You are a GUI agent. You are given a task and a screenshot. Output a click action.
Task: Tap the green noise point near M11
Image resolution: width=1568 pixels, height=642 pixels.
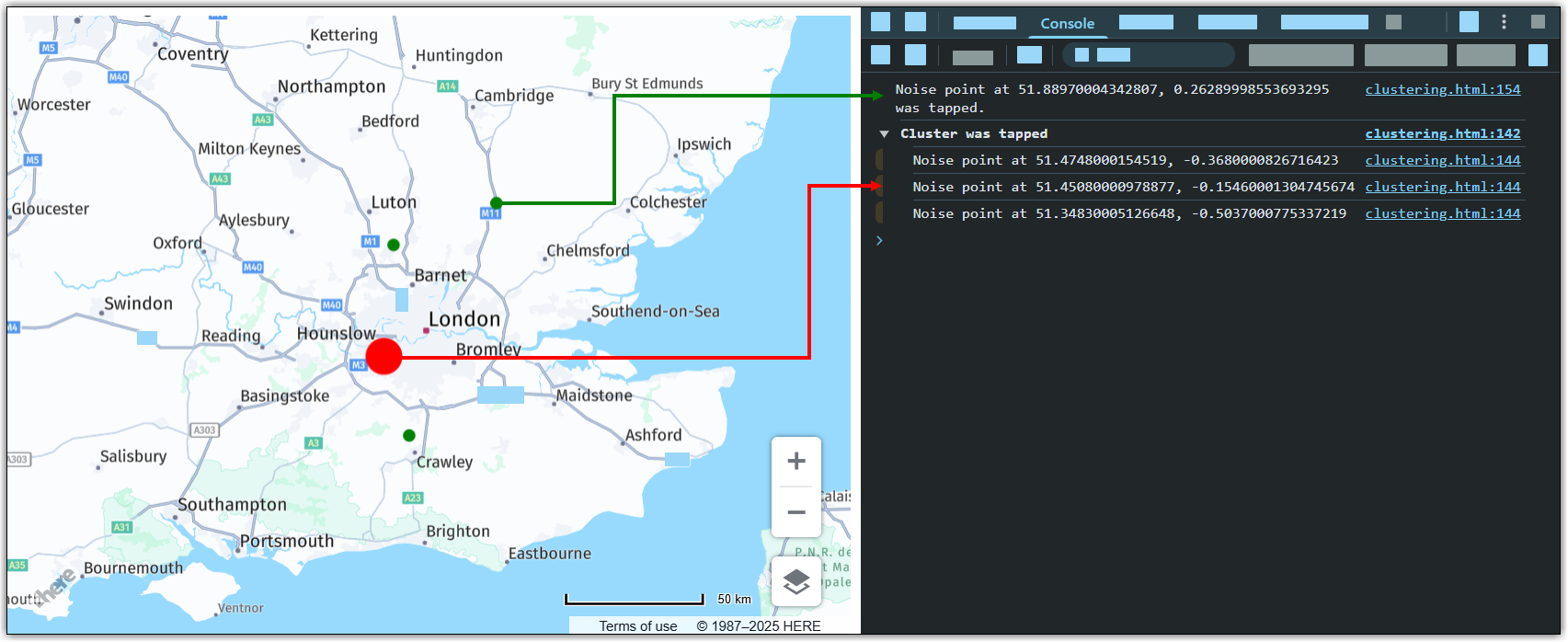[497, 203]
